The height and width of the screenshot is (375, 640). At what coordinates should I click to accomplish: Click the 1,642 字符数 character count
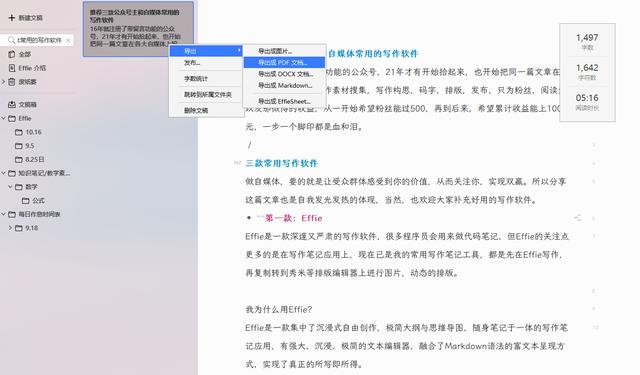pyautogui.click(x=587, y=72)
